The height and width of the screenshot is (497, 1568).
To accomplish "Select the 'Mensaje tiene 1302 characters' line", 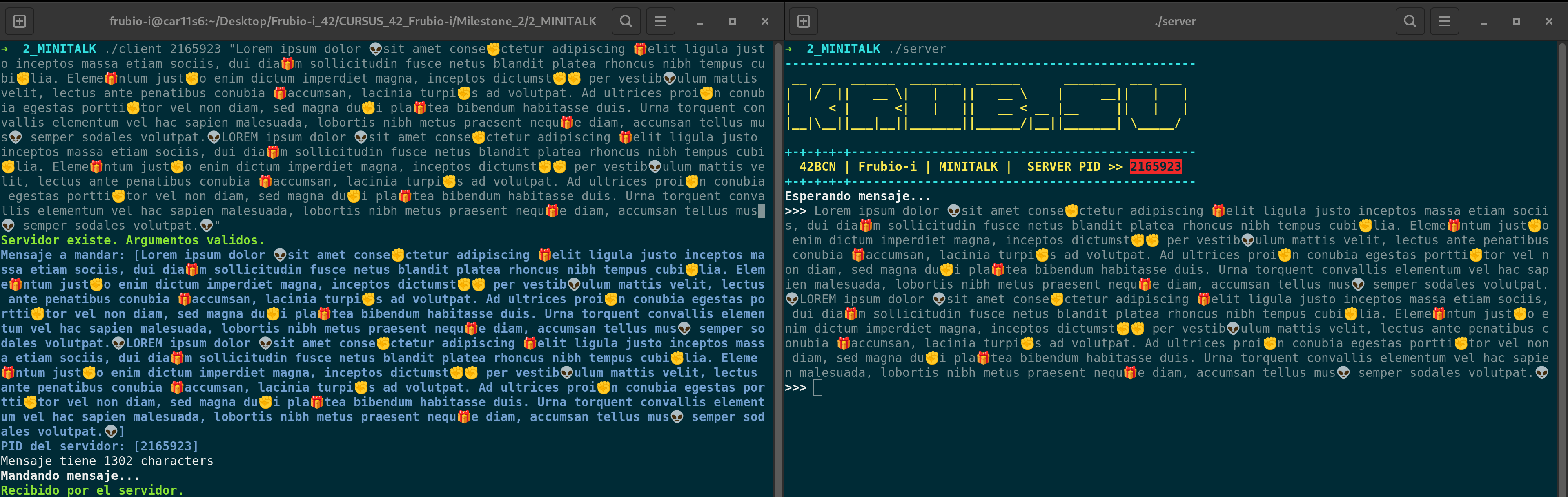I will 107,461.
